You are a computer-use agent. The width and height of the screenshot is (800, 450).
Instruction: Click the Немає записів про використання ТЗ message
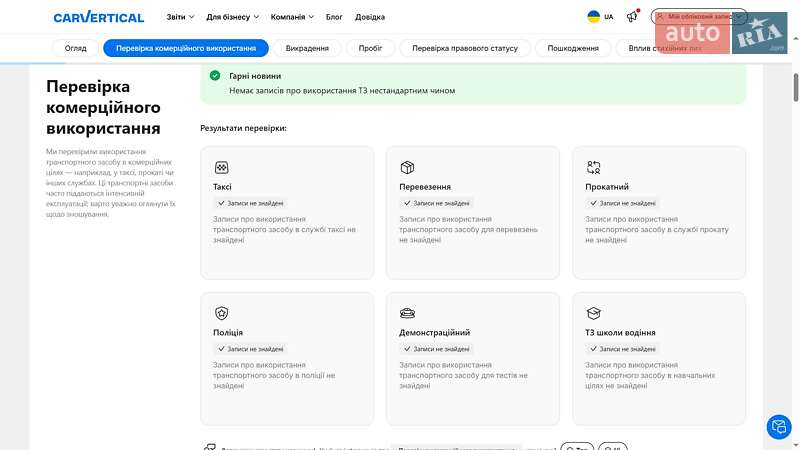pos(342,90)
